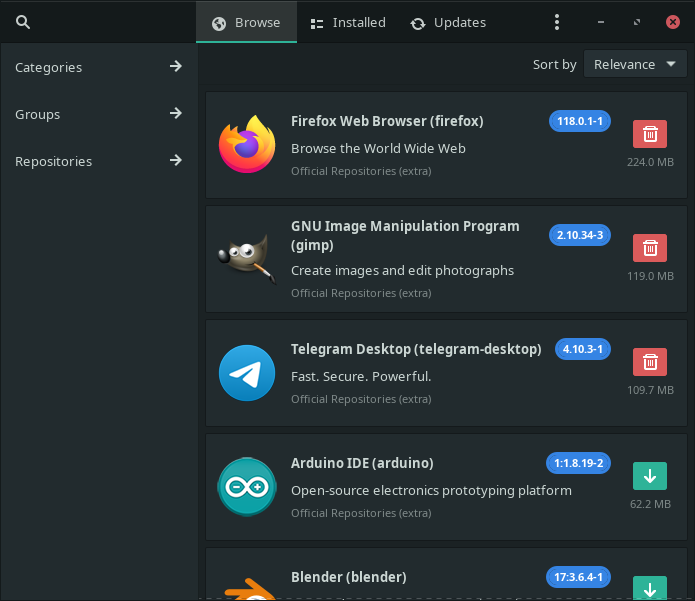The image size is (695, 601).
Task: Click the 'Sort by' label
Action: click(554, 65)
